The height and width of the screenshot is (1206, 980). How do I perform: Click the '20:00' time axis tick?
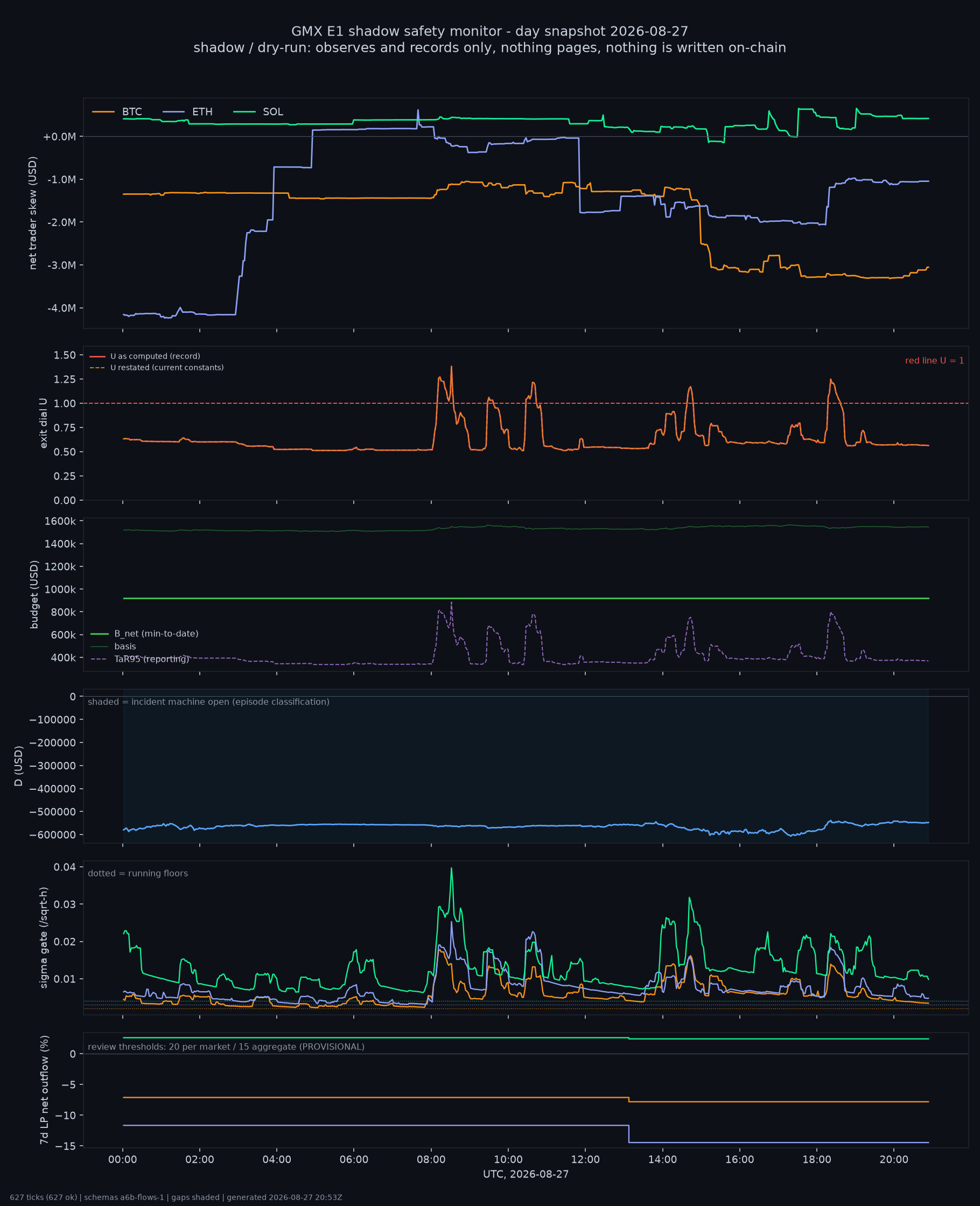[x=894, y=1160]
